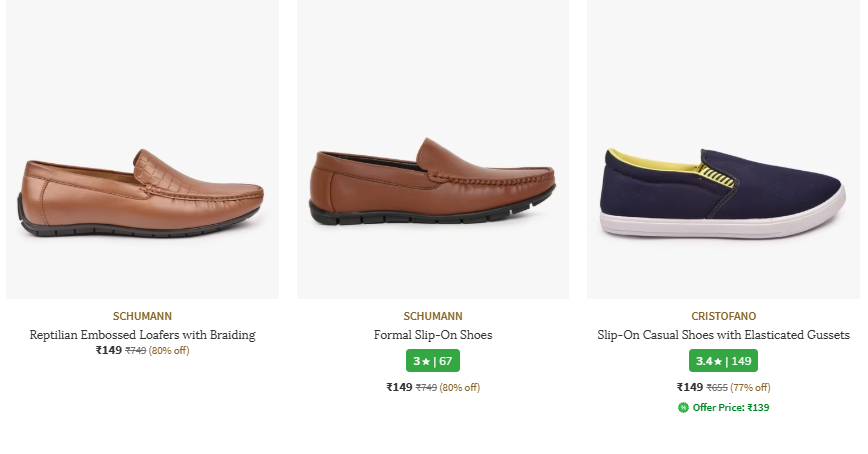Click the Offer Price ₹139 text
The width and height of the screenshot is (868, 454).
click(731, 408)
